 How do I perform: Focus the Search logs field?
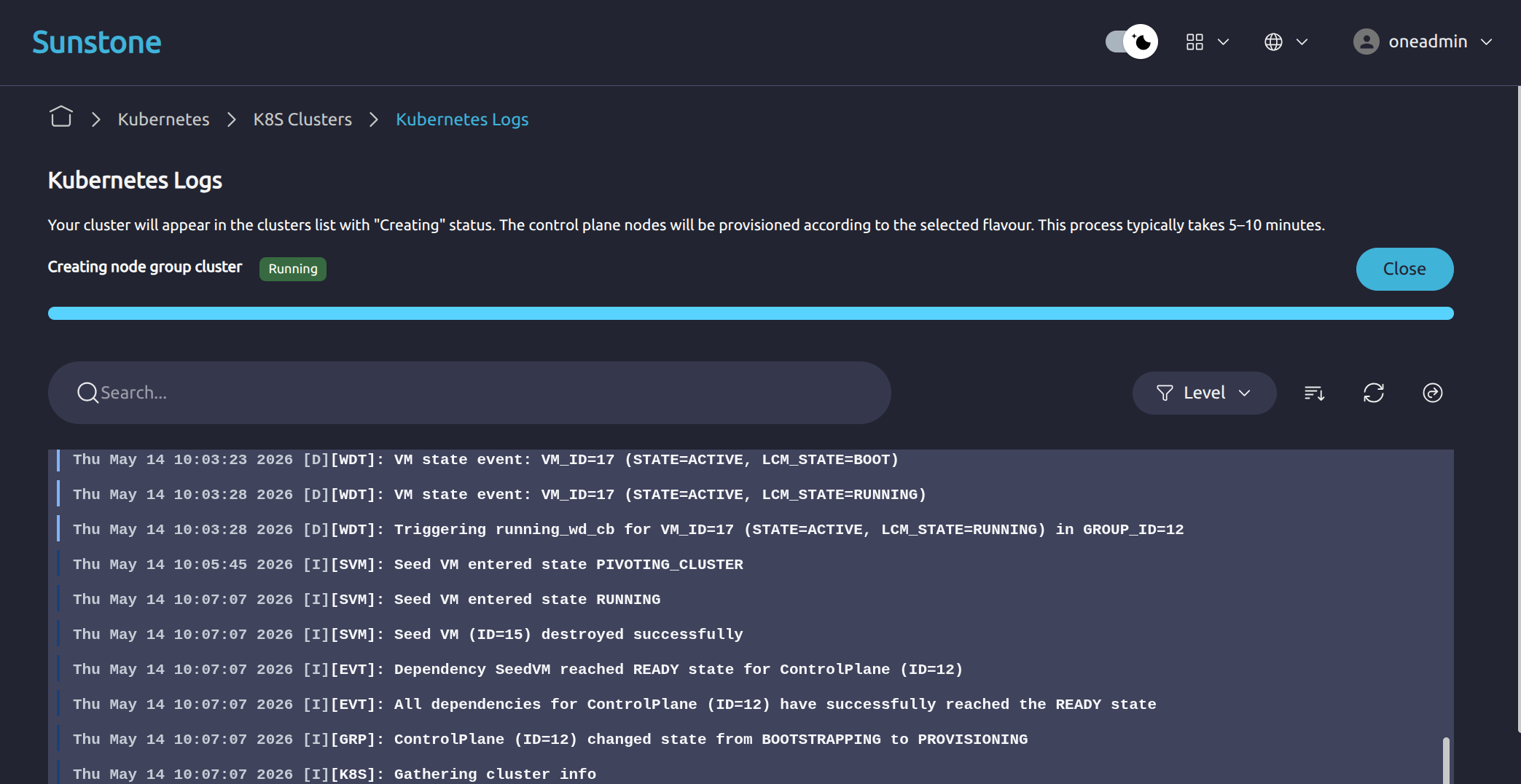(469, 393)
